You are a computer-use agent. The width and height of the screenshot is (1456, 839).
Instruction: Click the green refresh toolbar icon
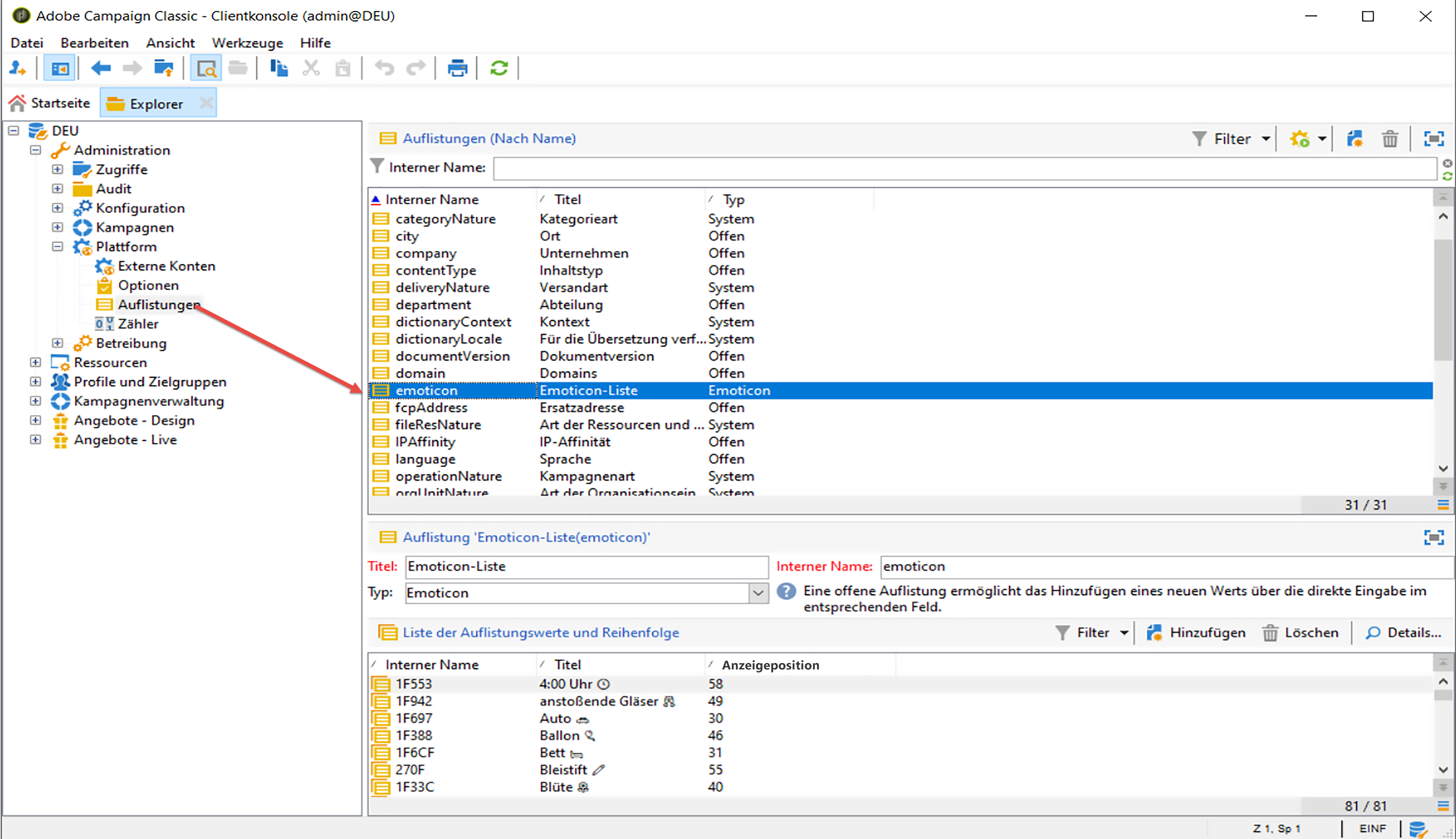coord(499,69)
